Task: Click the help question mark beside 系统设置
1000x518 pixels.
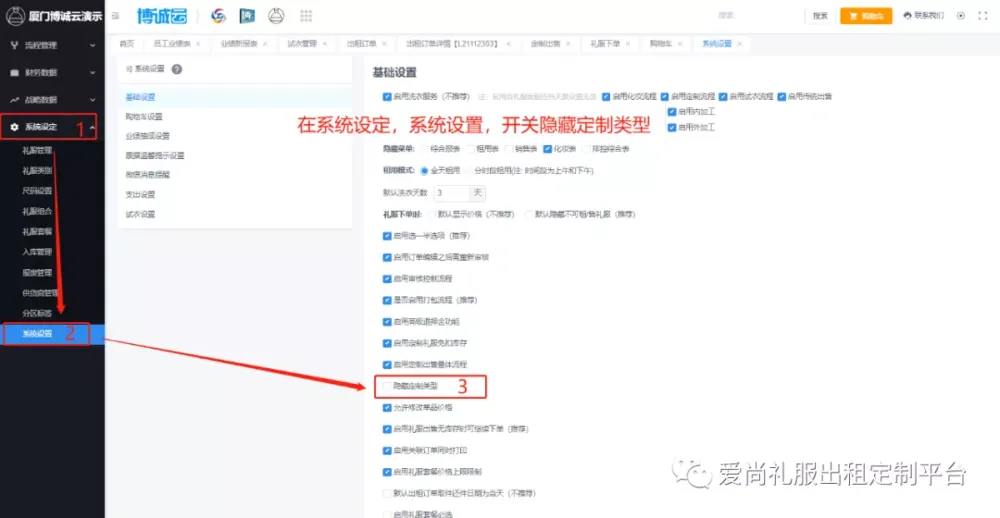Action: [176, 69]
